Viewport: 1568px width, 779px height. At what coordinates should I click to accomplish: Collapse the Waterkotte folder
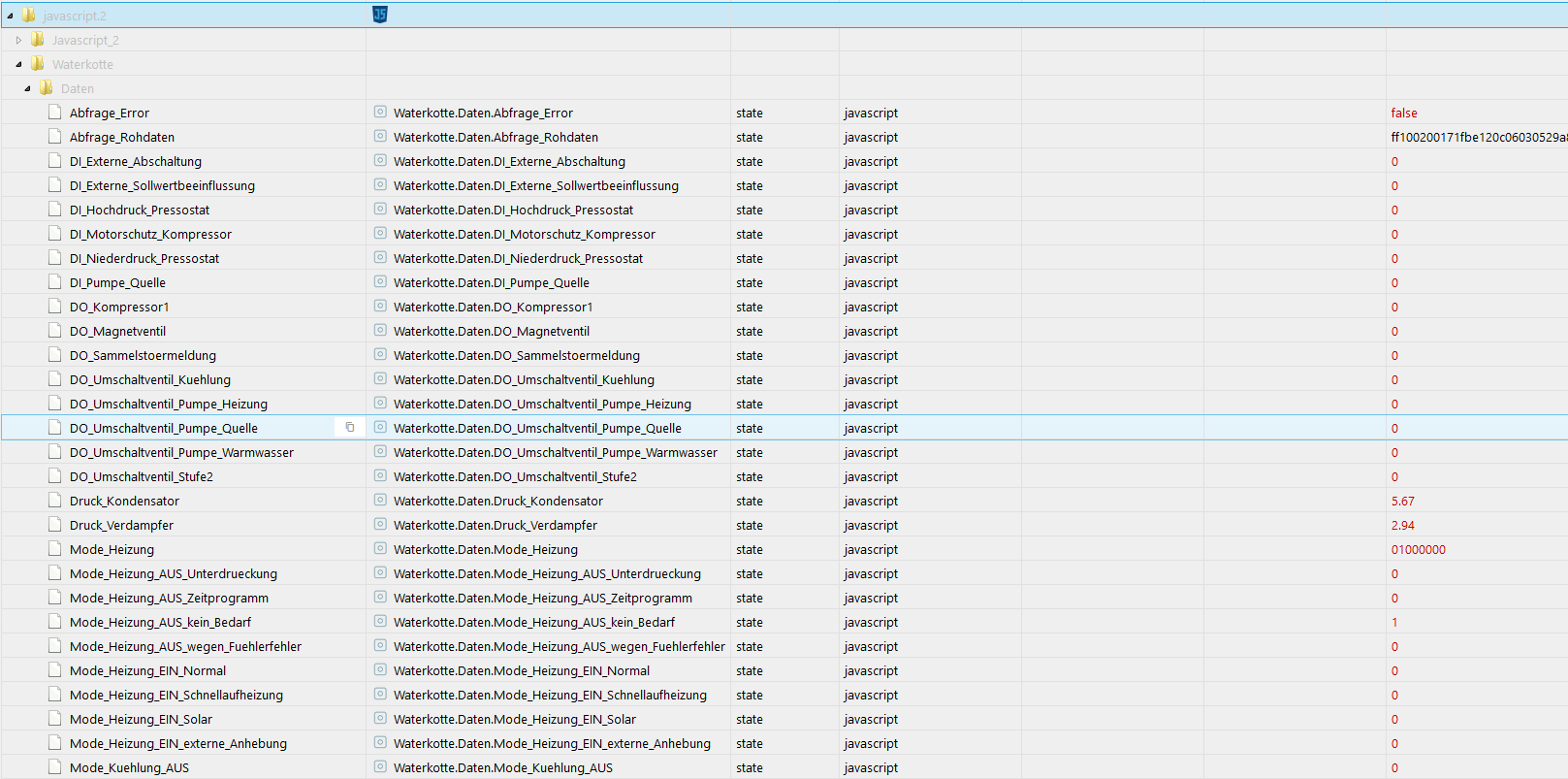18,64
